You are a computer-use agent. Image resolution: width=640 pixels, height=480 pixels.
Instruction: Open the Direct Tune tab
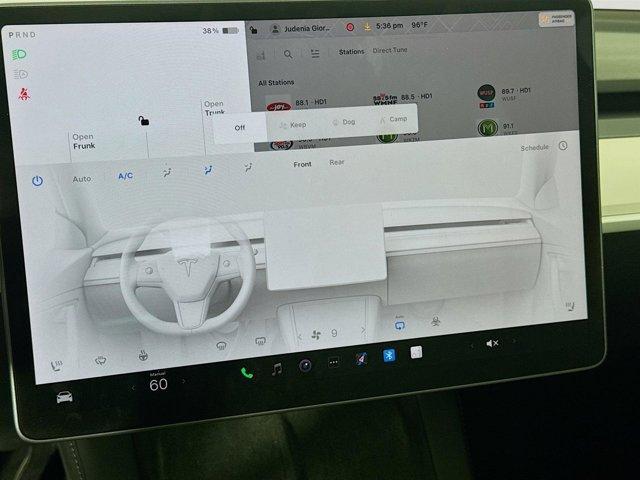[x=390, y=50]
